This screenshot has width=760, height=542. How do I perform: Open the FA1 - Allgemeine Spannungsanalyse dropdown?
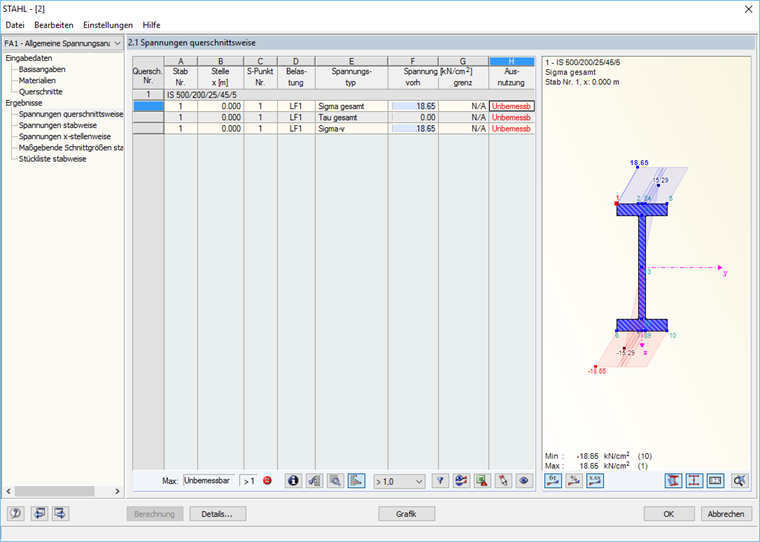coord(63,44)
